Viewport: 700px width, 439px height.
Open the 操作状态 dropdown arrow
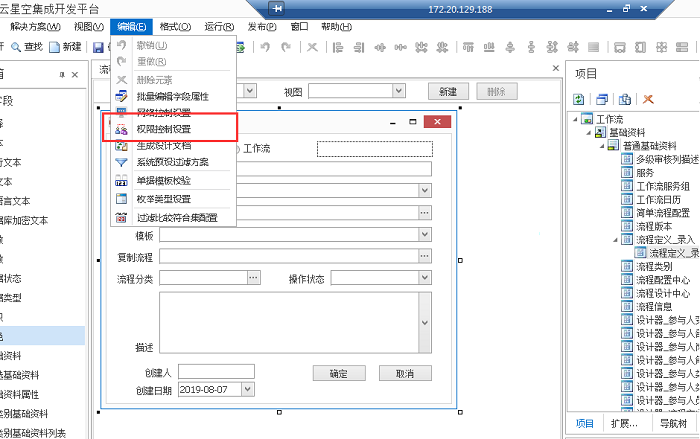click(425, 277)
